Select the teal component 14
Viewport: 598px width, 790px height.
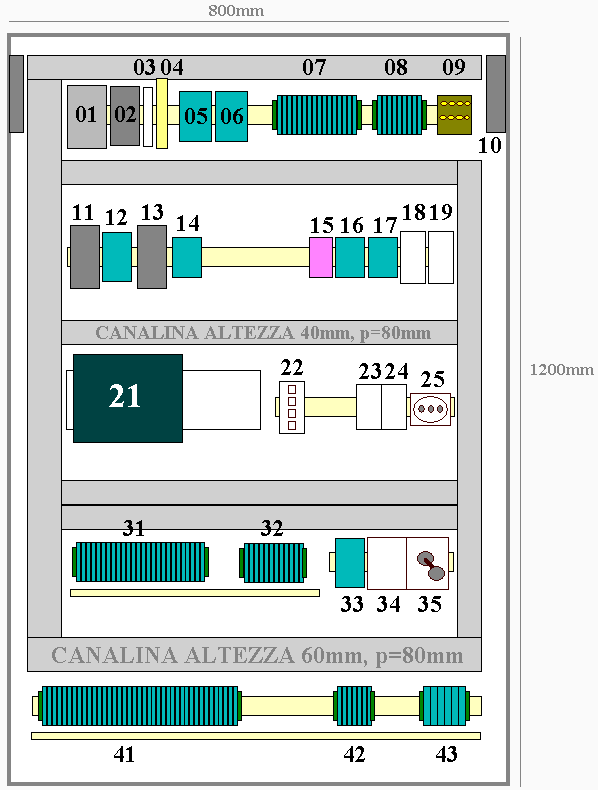coord(187,257)
